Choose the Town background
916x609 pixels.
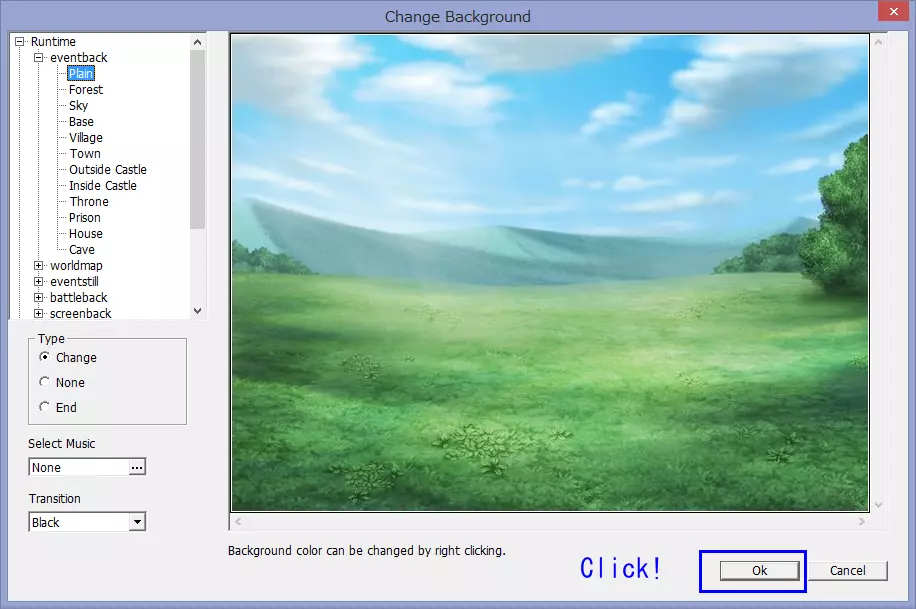tap(85, 154)
